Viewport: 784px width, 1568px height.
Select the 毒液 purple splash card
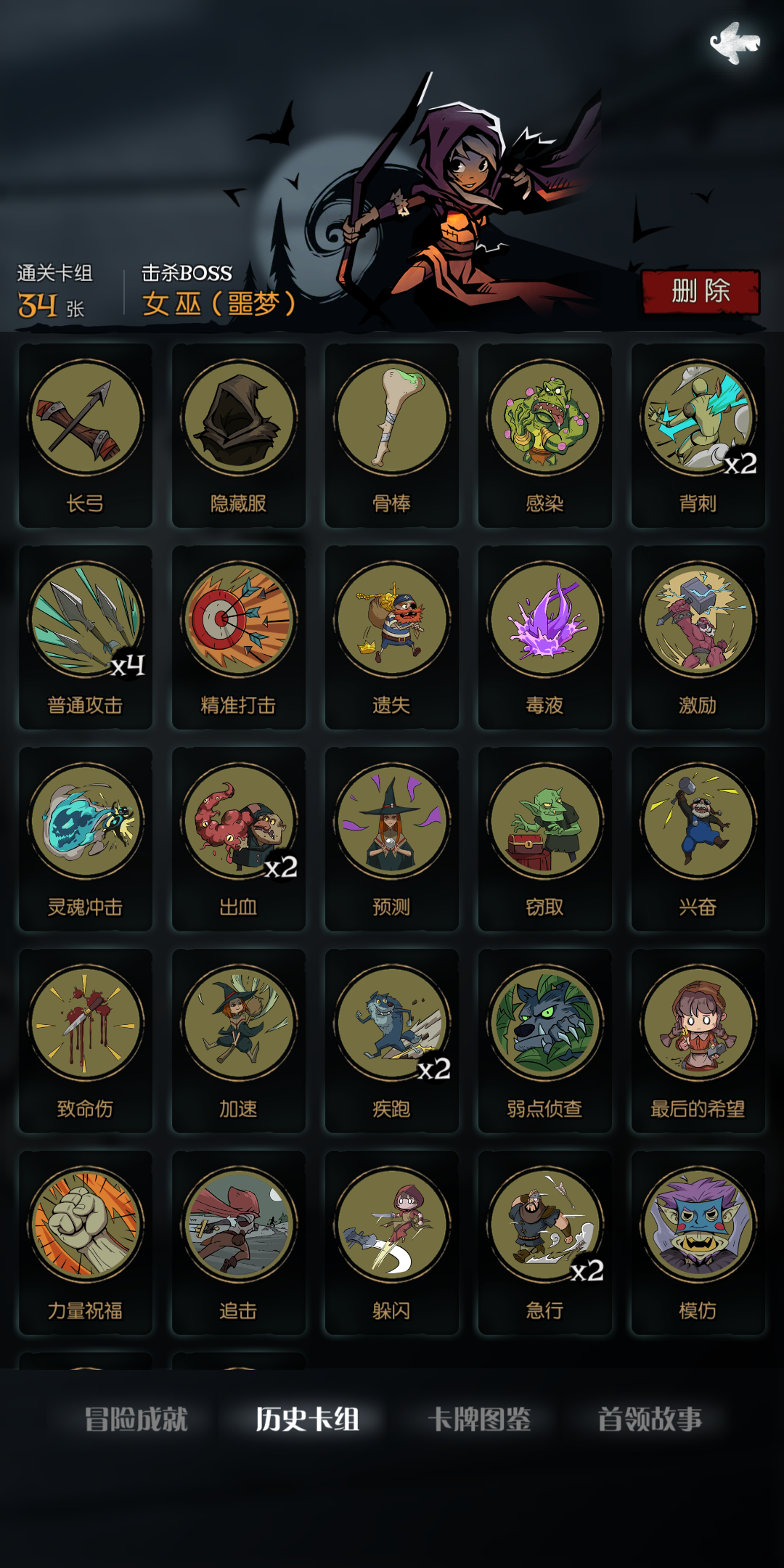(545, 637)
